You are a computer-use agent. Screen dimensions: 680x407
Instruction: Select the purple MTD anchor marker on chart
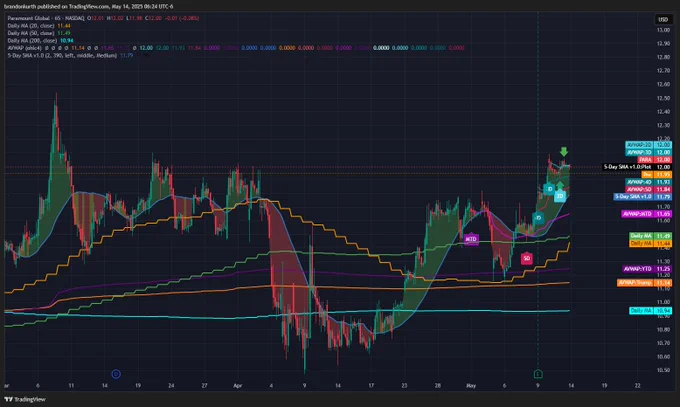[x=471, y=239]
